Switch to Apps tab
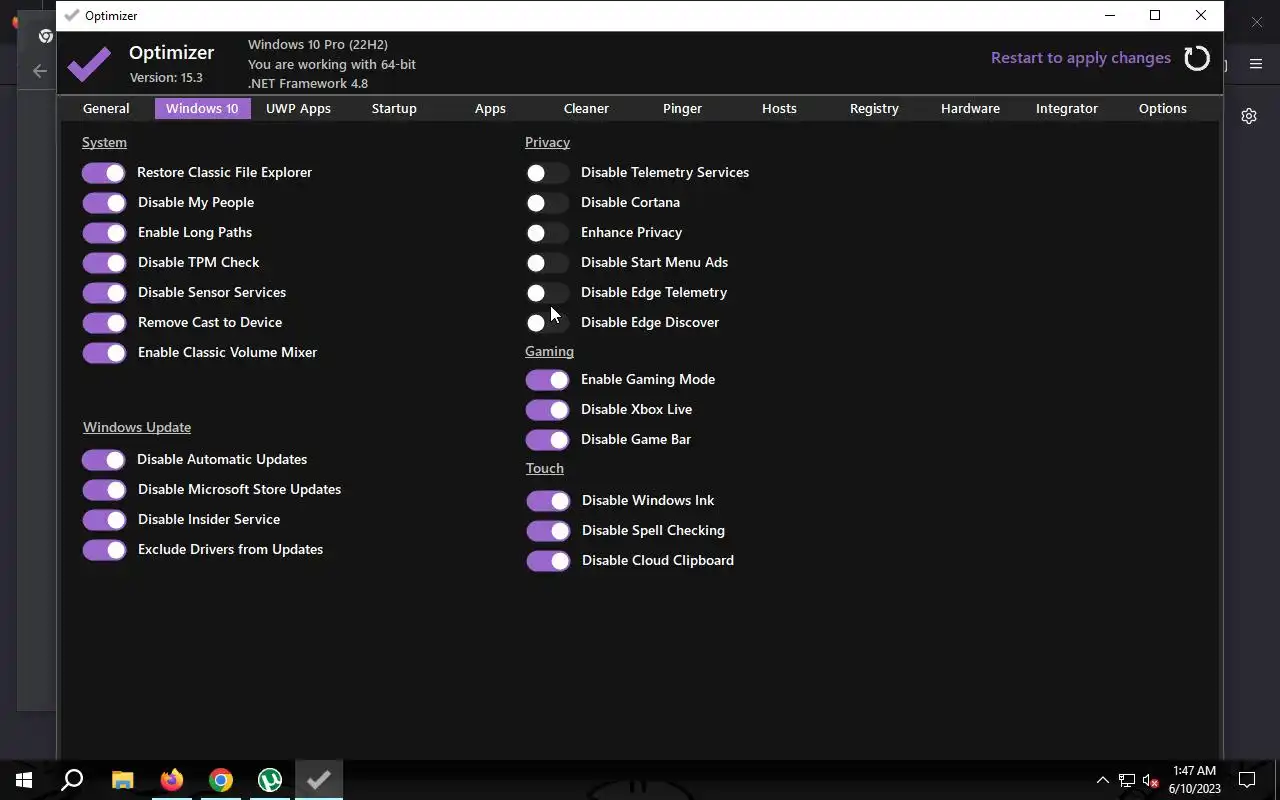The height and width of the screenshot is (800, 1280). [x=490, y=108]
